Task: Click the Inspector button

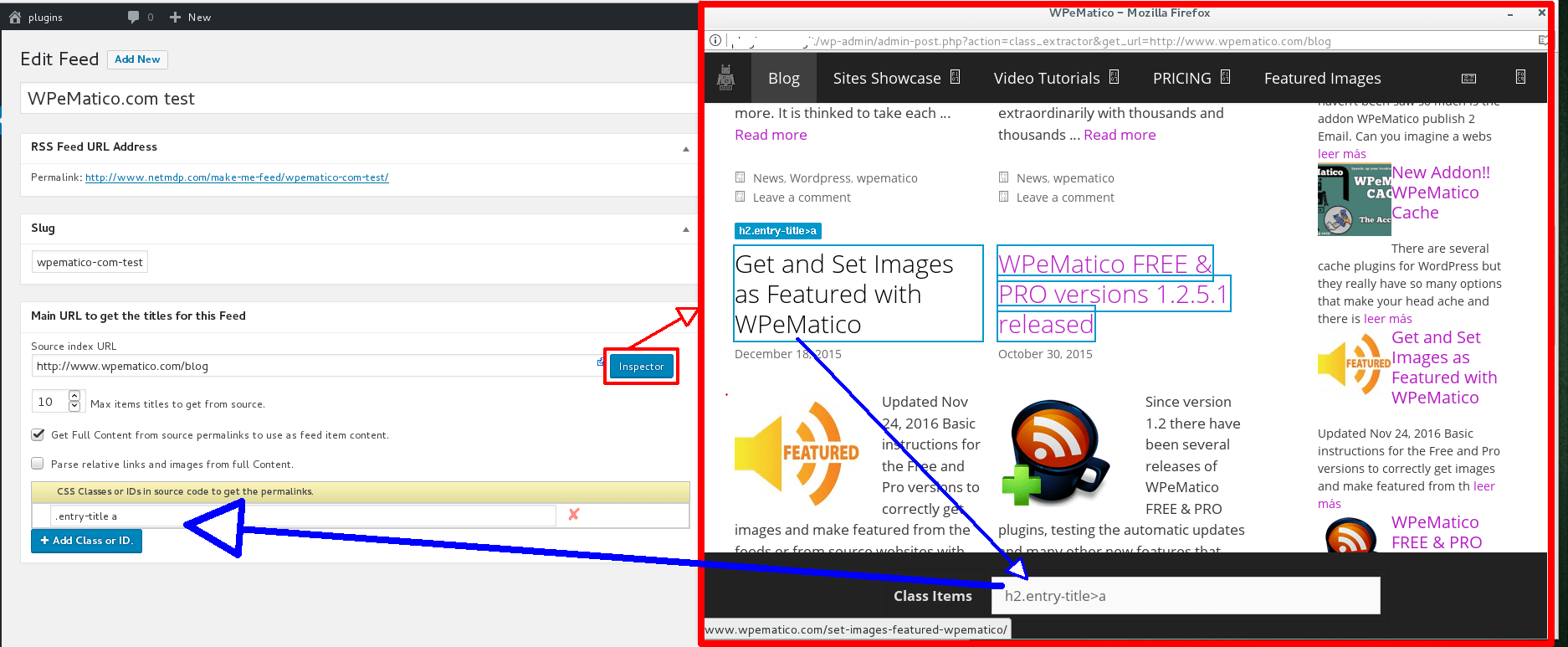Action: tap(641, 367)
